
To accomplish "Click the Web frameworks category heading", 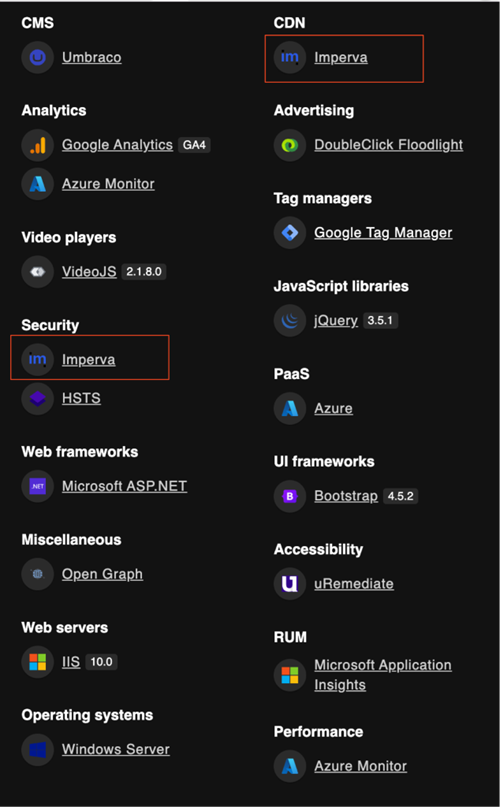I will (80, 452).
